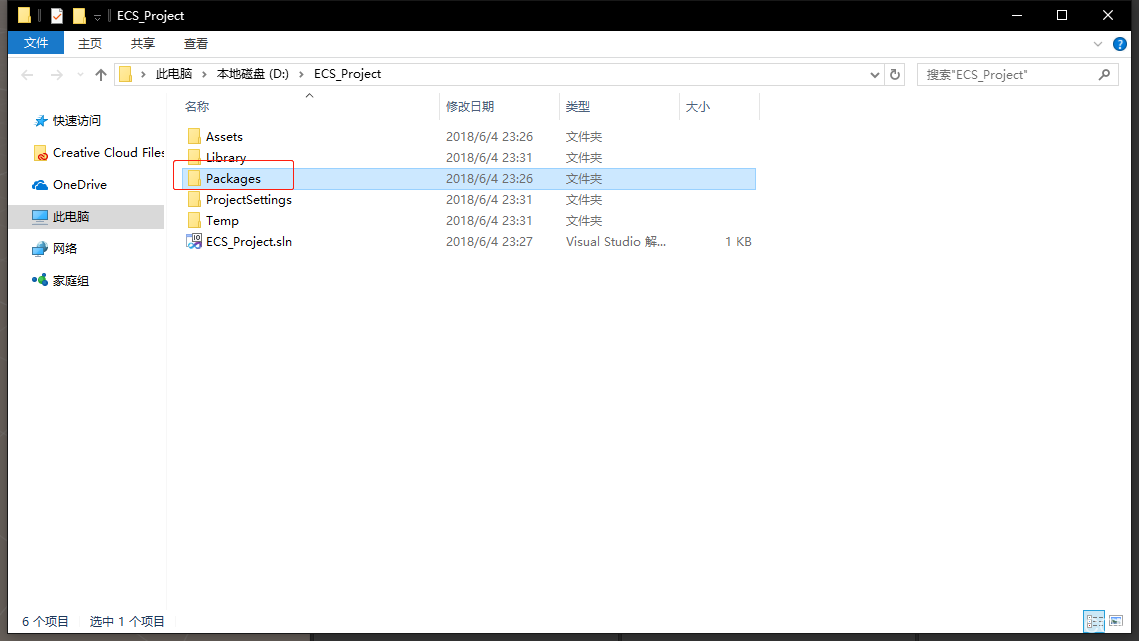Click the Temp folder icon
The height and width of the screenshot is (641, 1139).
click(194, 221)
